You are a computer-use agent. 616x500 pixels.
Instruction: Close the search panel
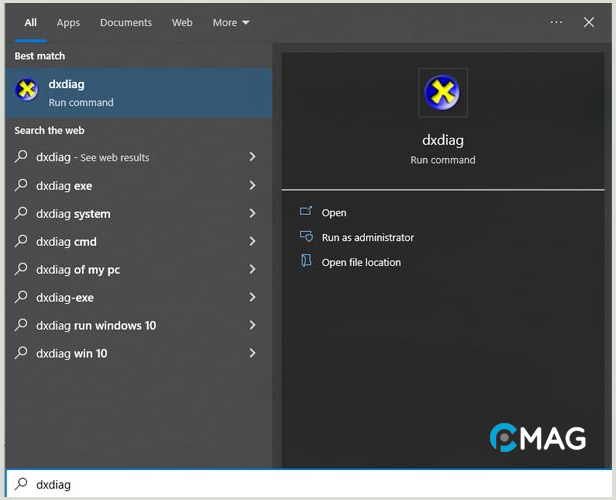click(x=589, y=22)
